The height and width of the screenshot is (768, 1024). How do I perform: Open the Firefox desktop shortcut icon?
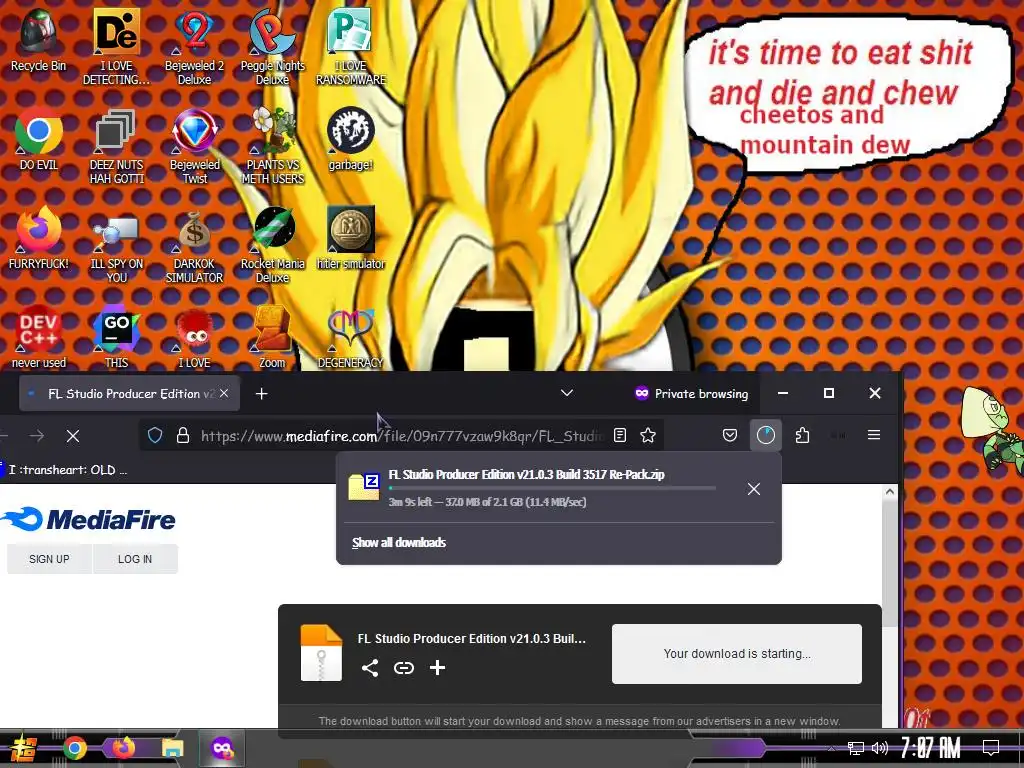(39, 238)
